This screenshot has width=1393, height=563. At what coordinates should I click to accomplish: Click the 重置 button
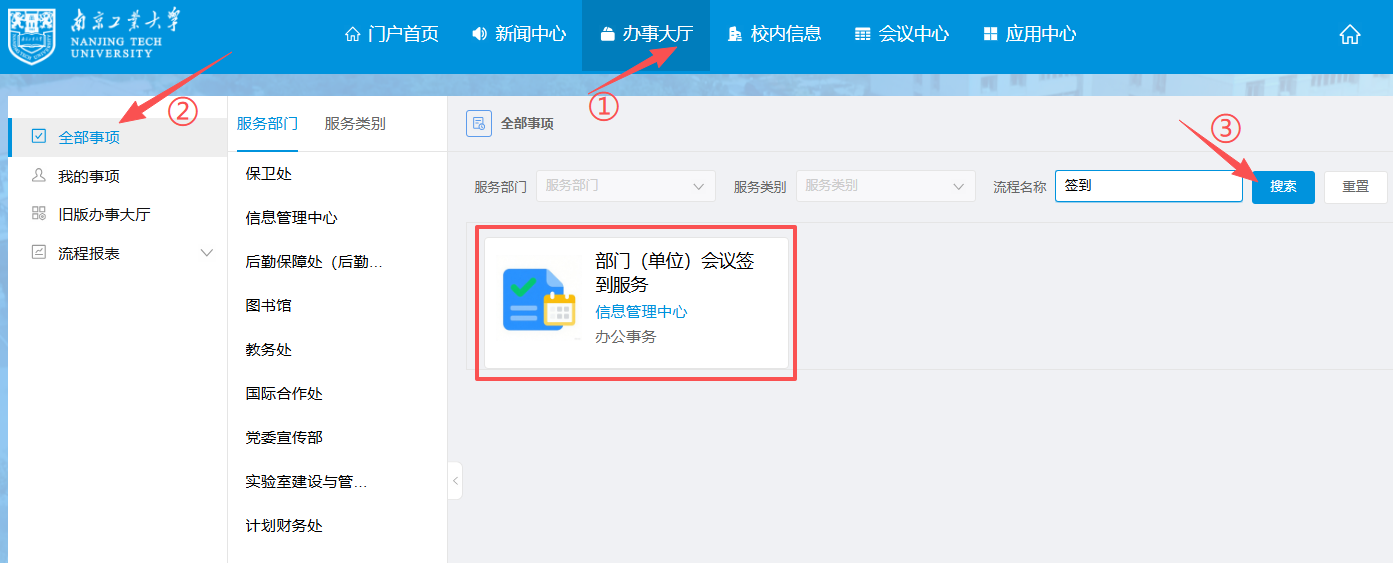(1355, 187)
